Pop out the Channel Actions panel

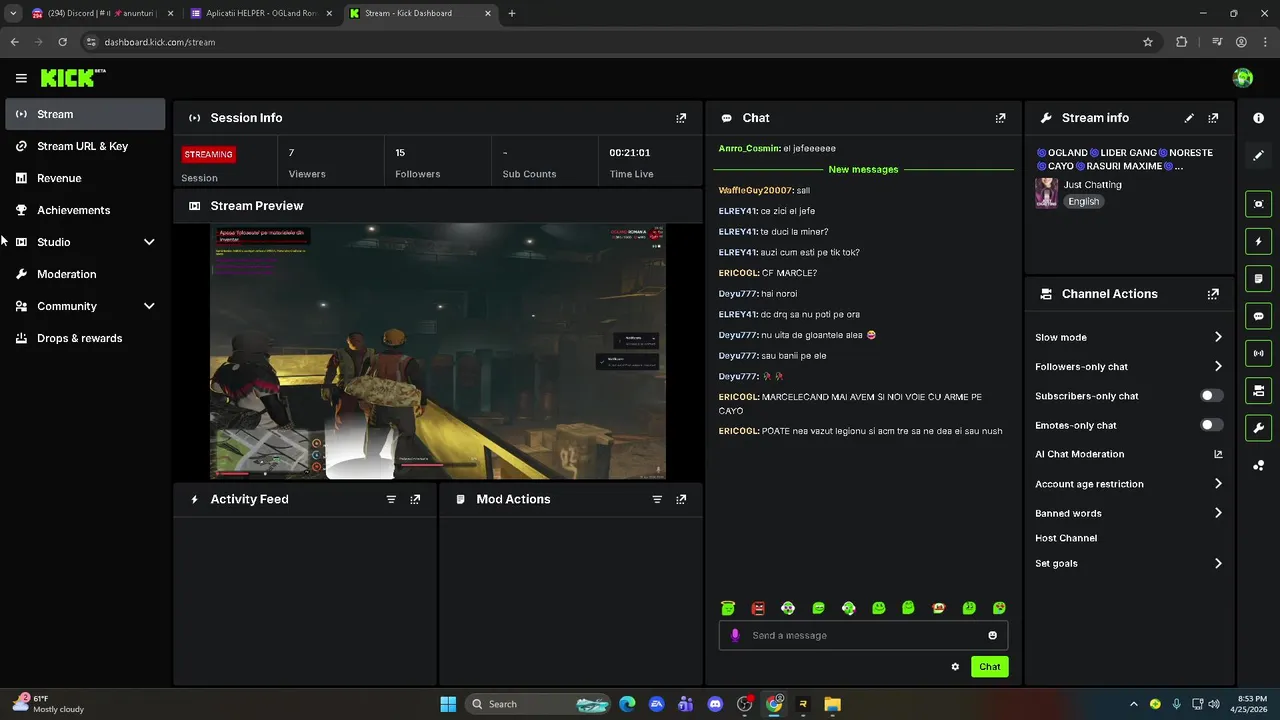click(1213, 294)
